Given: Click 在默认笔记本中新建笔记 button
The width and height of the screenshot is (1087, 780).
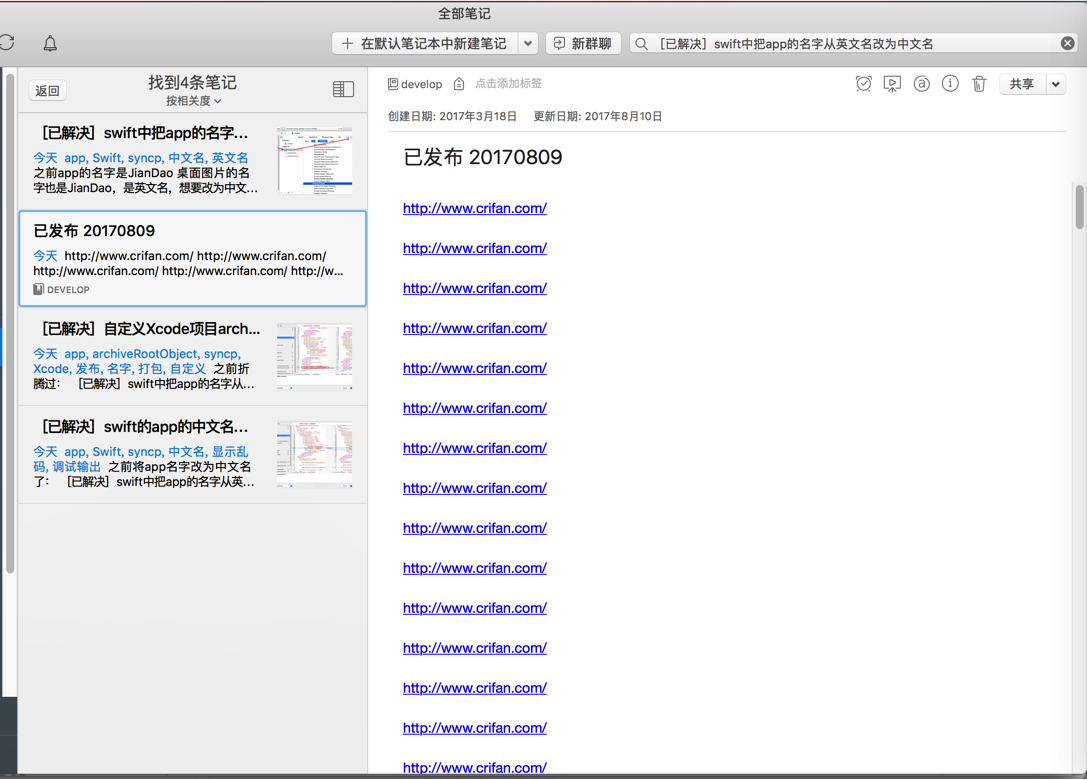Looking at the screenshot, I should click(x=425, y=44).
